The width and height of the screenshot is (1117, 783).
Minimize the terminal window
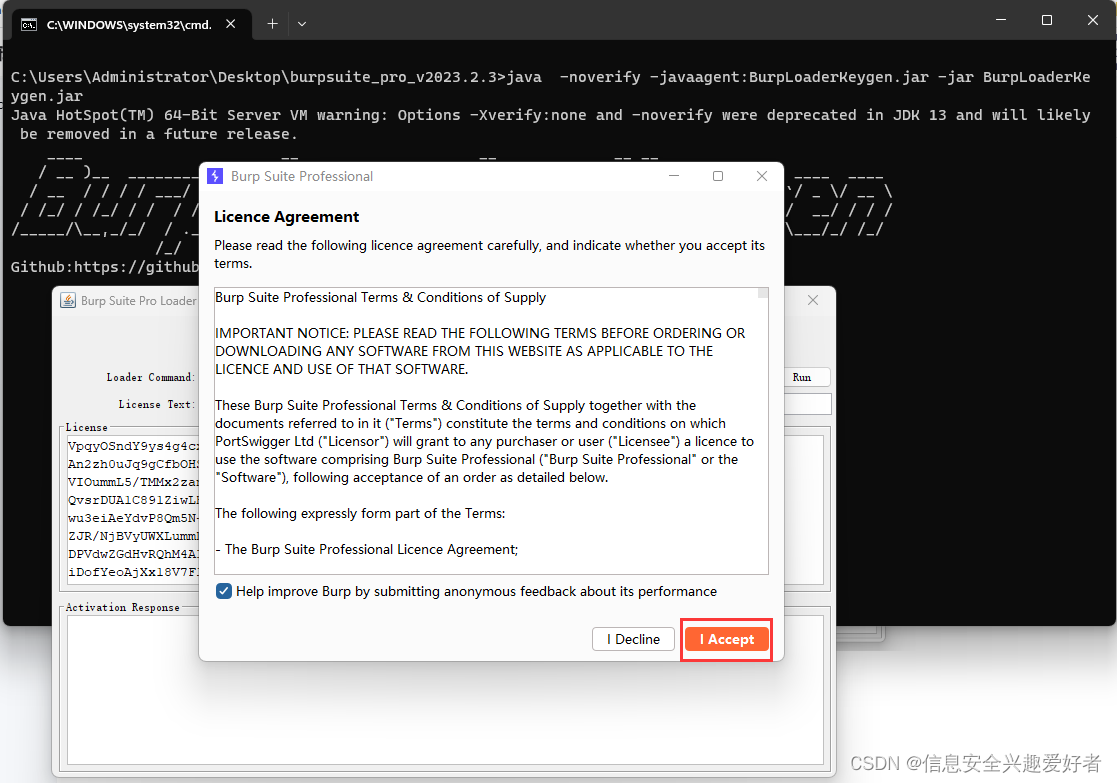[1001, 20]
